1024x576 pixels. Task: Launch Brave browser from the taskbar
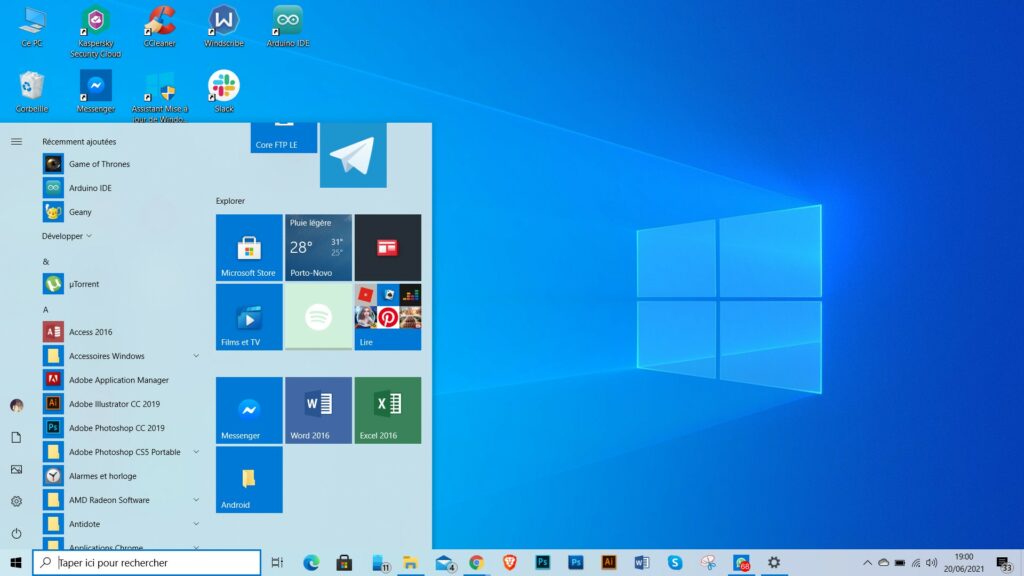[510, 562]
